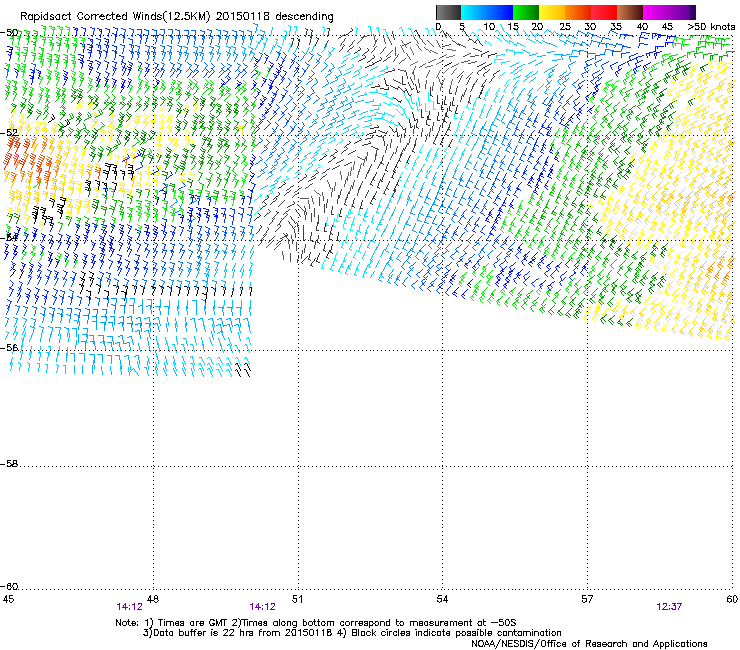Click the '45' longitude label at bottom left
The height and width of the screenshot is (650, 740).
(8, 599)
